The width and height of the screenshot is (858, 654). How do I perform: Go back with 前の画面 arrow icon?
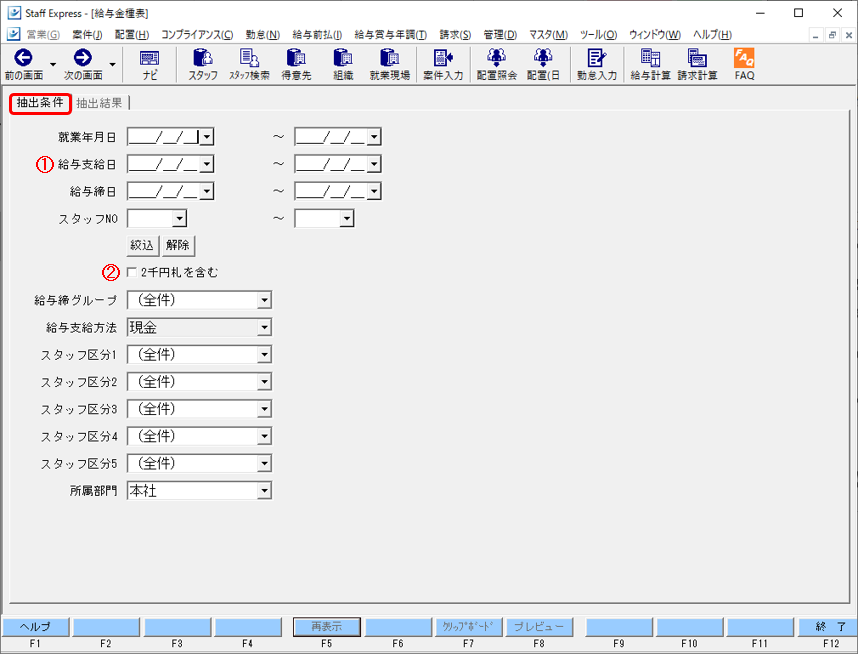(24, 58)
